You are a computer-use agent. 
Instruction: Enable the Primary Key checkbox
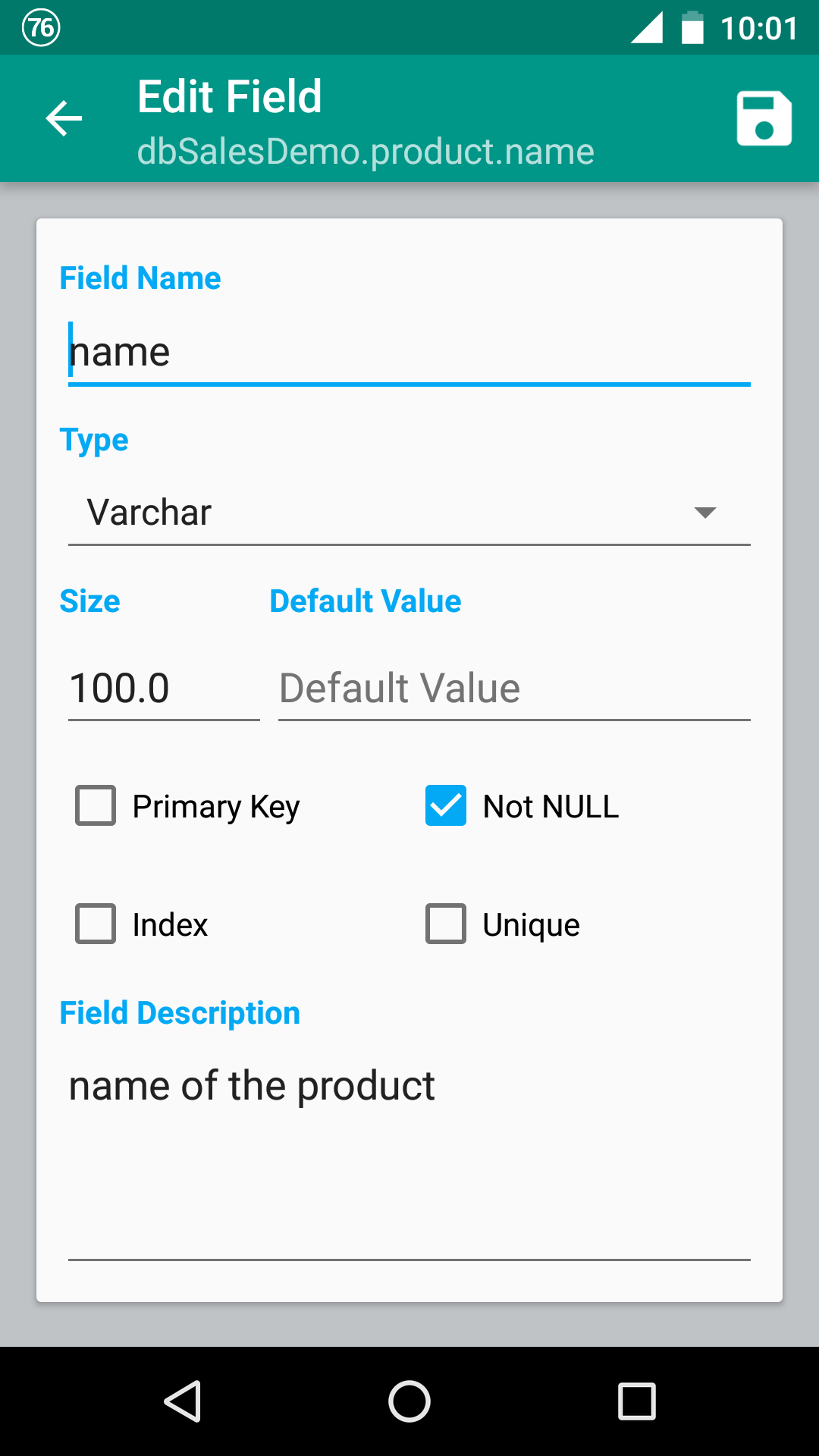pyautogui.click(x=94, y=806)
